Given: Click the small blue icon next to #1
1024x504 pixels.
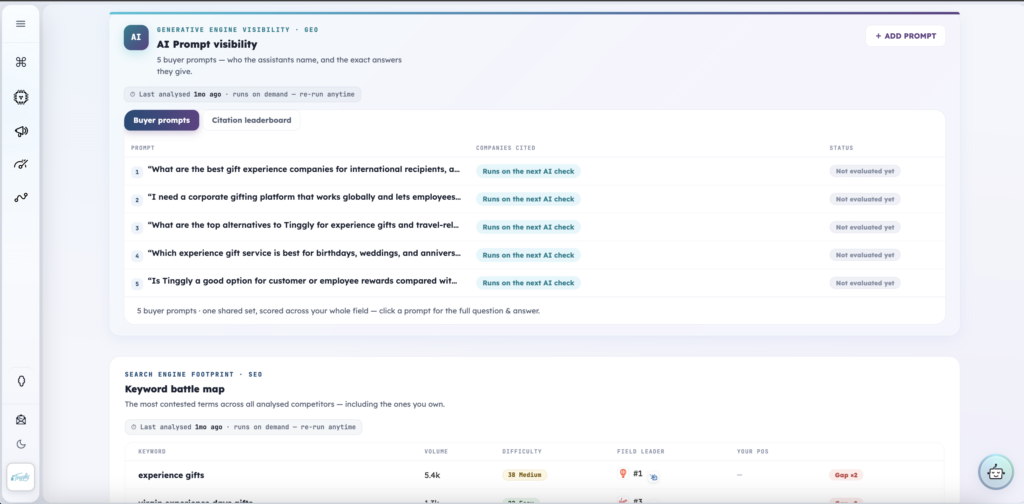Looking at the screenshot, I should click(654, 478).
